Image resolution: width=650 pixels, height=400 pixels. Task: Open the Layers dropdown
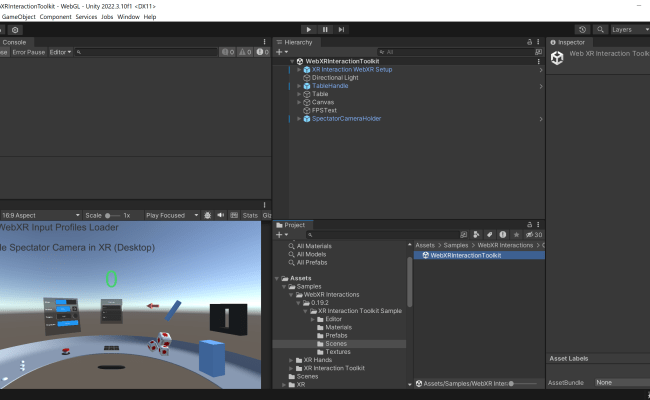click(630, 29)
